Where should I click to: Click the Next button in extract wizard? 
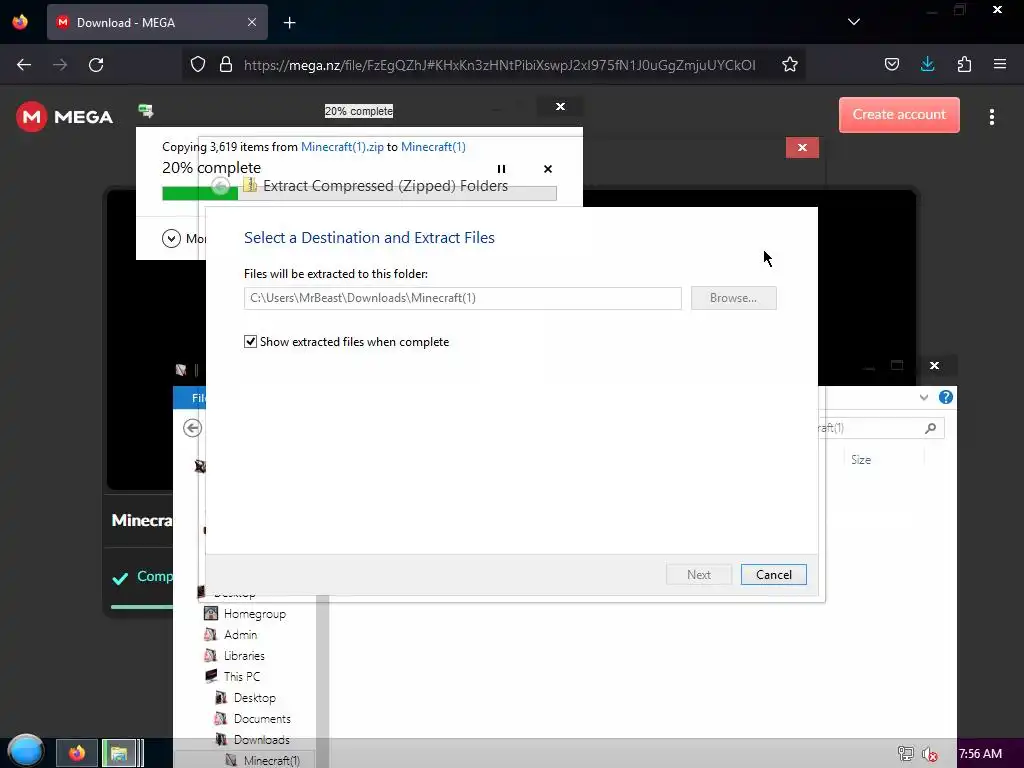coord(698,575)
